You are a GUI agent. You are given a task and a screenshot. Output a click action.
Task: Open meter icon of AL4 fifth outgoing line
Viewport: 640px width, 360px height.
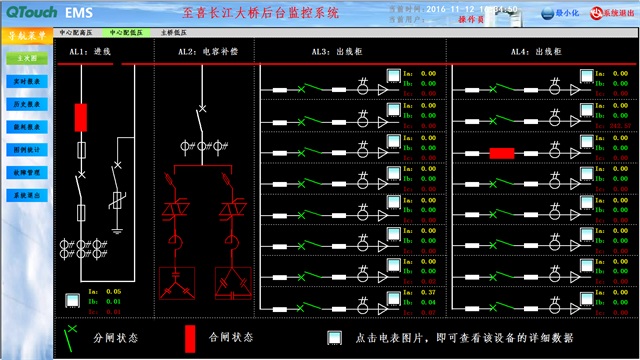(587, 202)
